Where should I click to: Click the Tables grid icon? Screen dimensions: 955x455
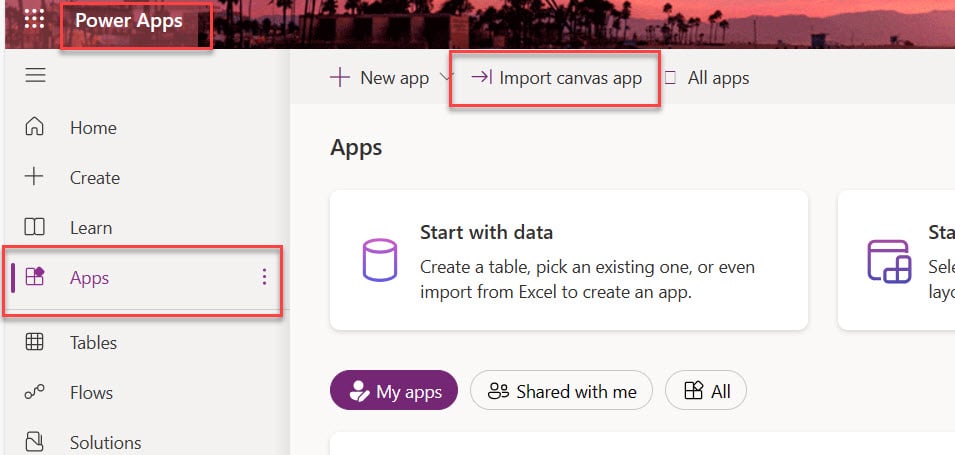tap(34, 342)
